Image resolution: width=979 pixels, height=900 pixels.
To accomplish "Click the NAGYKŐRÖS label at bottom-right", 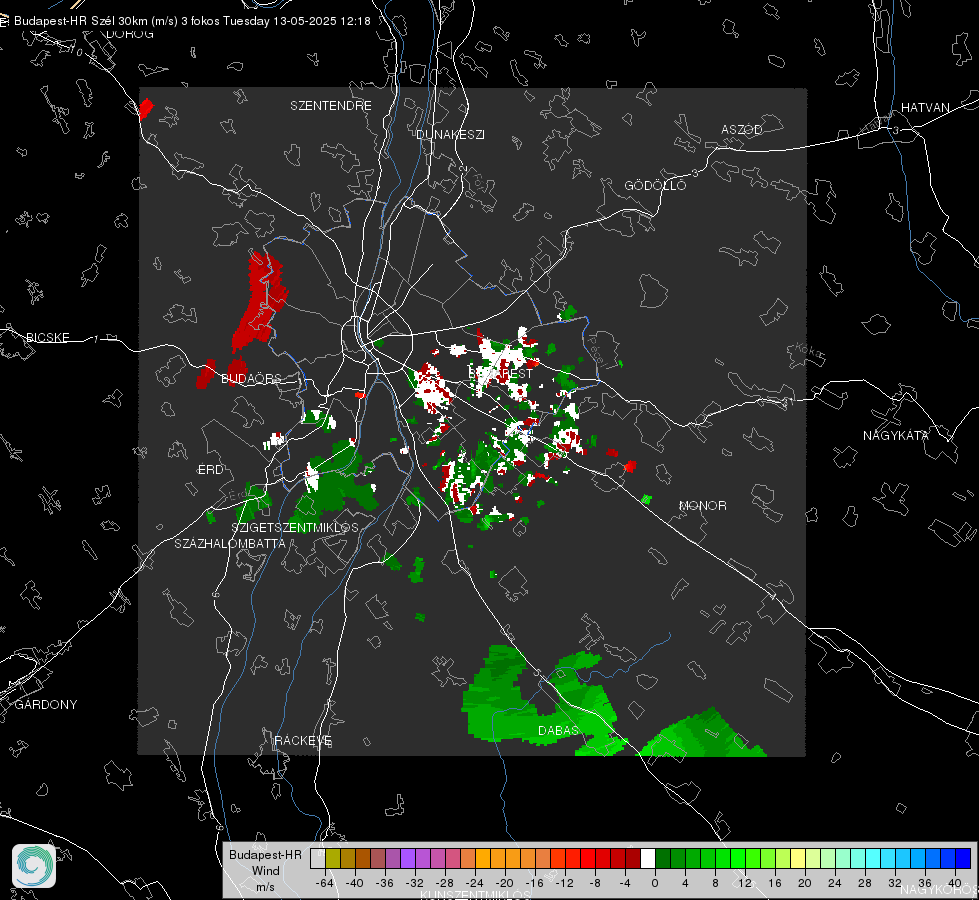I will tap(939, 891).
